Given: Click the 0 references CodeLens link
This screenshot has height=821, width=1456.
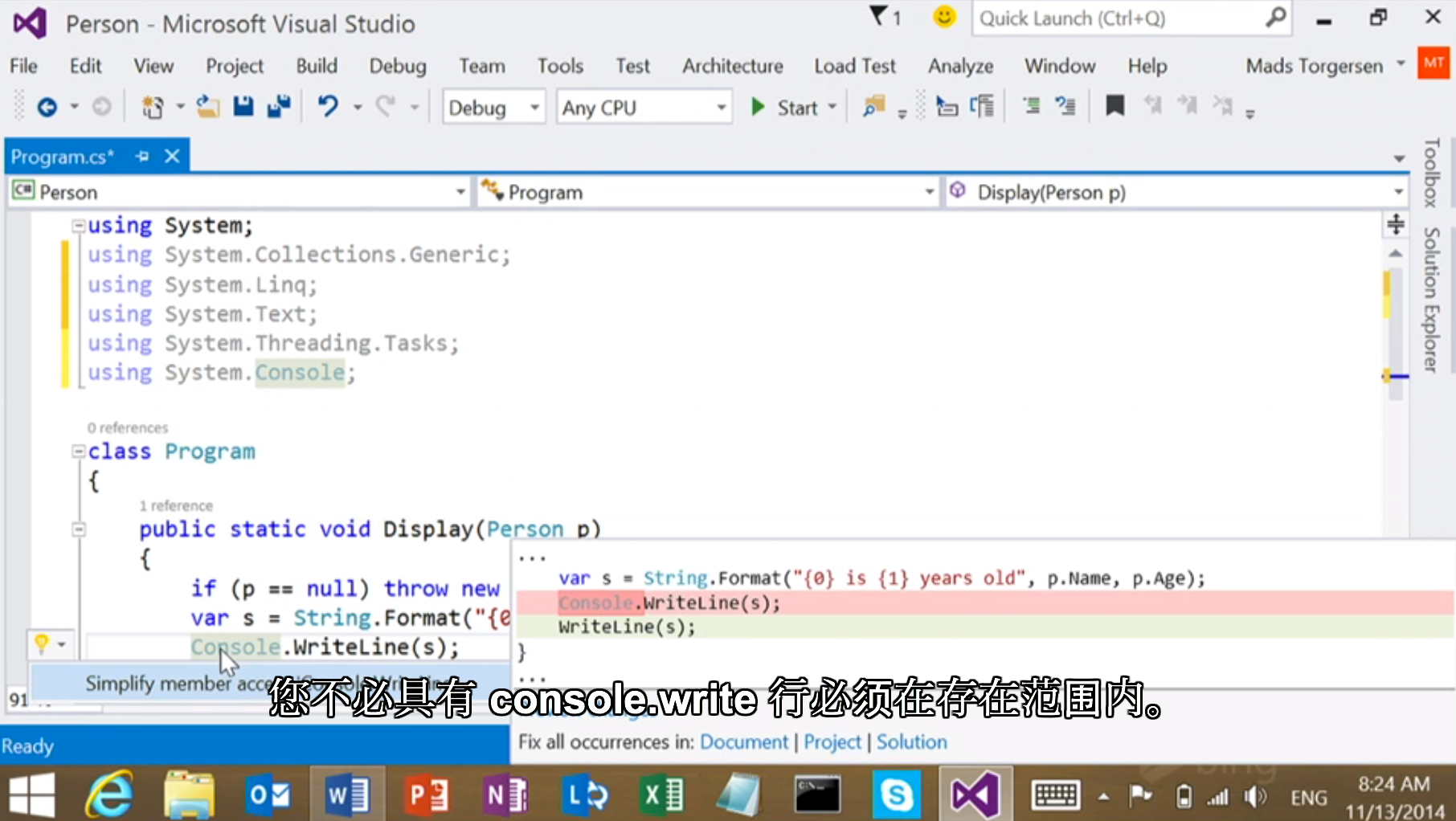Looking at the screenshot, I should [x=128, y=427].
